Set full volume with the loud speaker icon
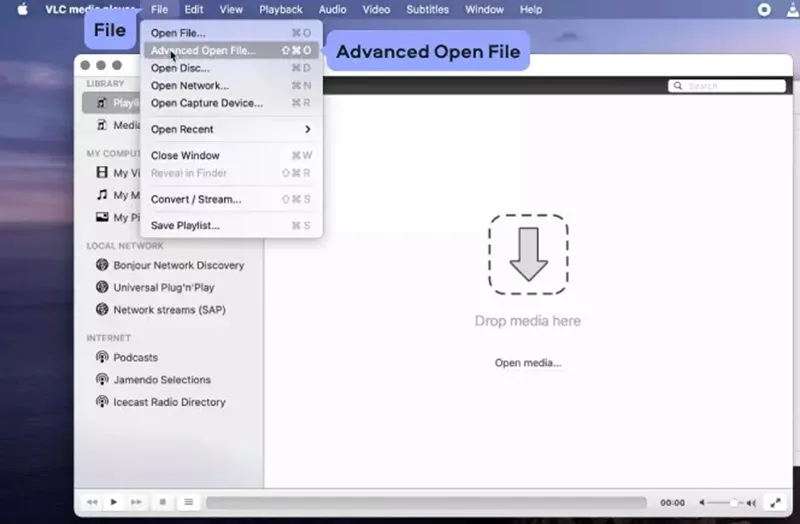800x524 pixels. 751,503
